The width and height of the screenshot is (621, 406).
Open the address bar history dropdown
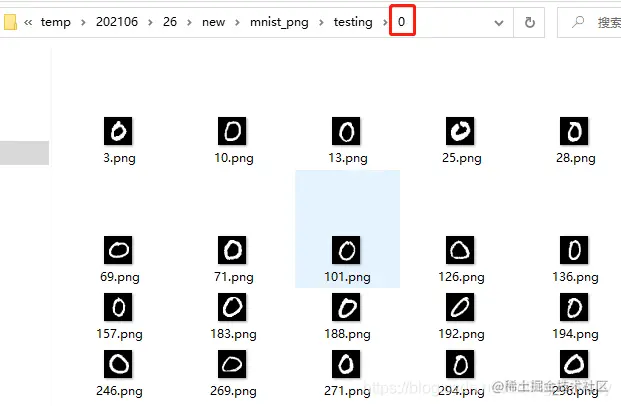click(x=499, y=23)
